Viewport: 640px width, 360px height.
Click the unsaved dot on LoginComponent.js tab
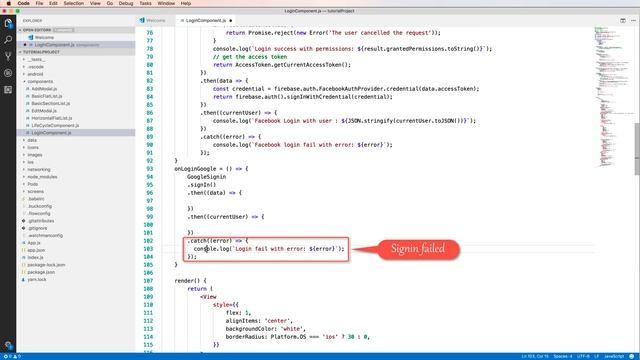231,20
